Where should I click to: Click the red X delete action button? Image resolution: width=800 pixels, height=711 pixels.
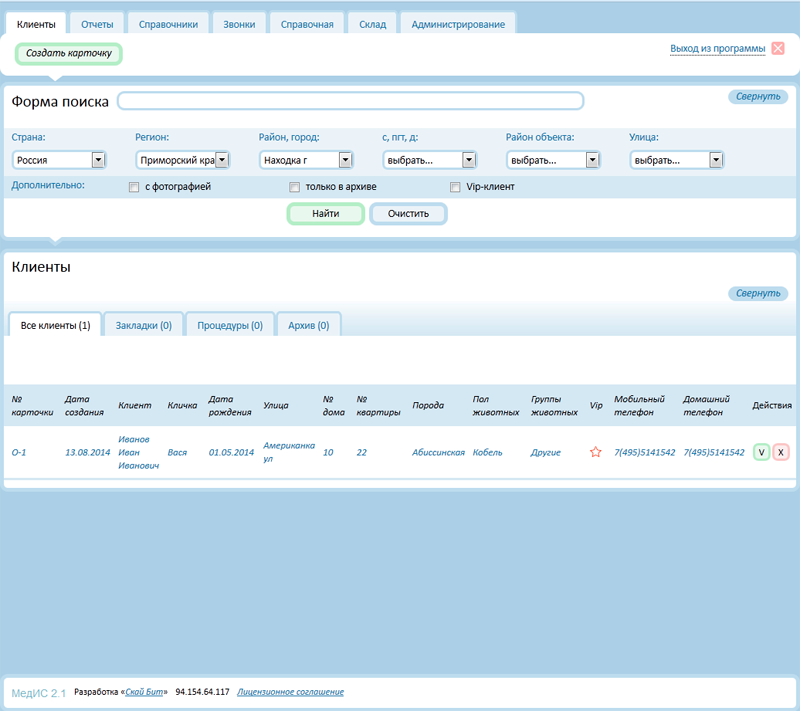[781, 452]
